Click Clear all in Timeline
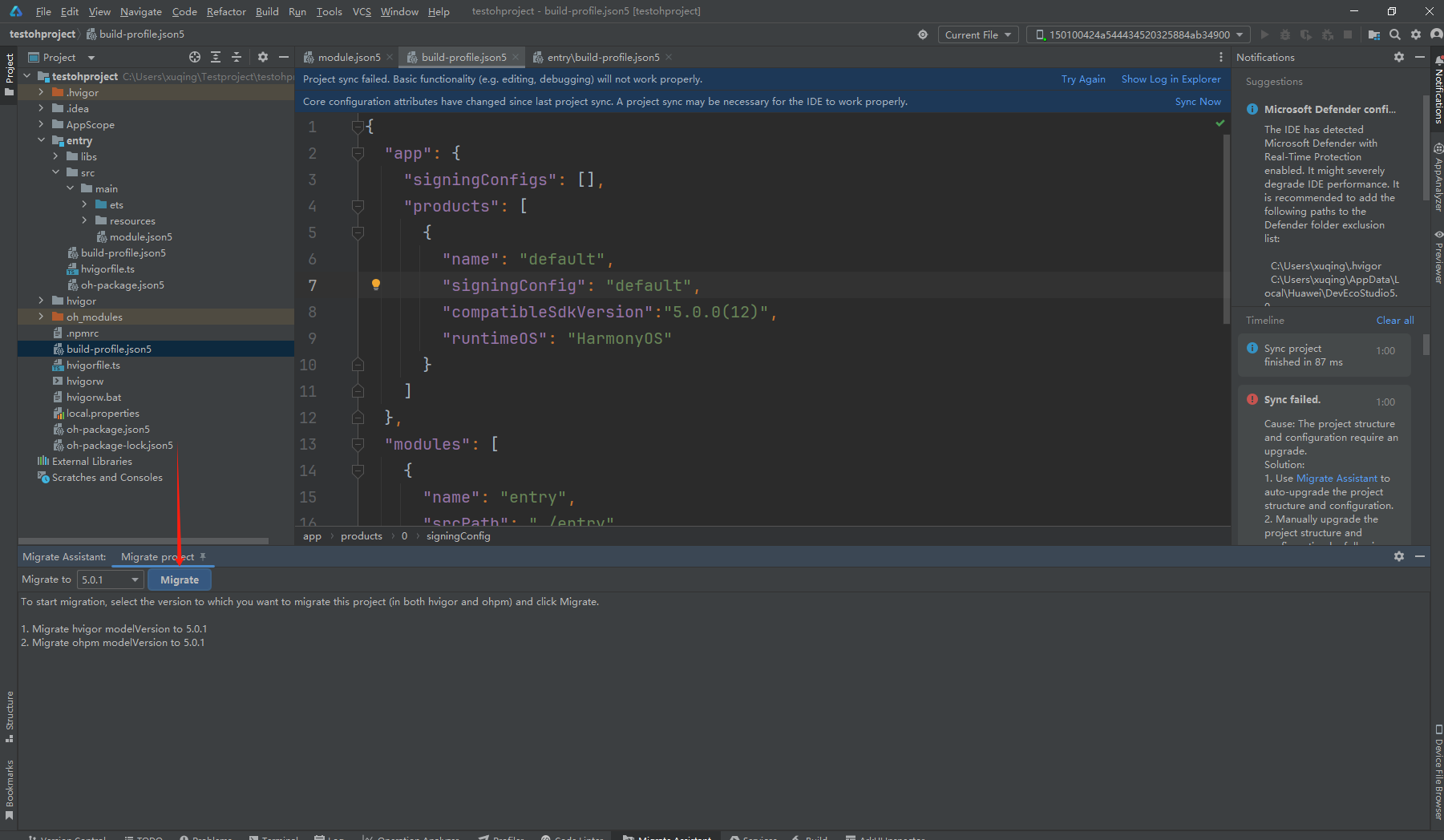The image size is (1444, 840). click(1395, 320)
